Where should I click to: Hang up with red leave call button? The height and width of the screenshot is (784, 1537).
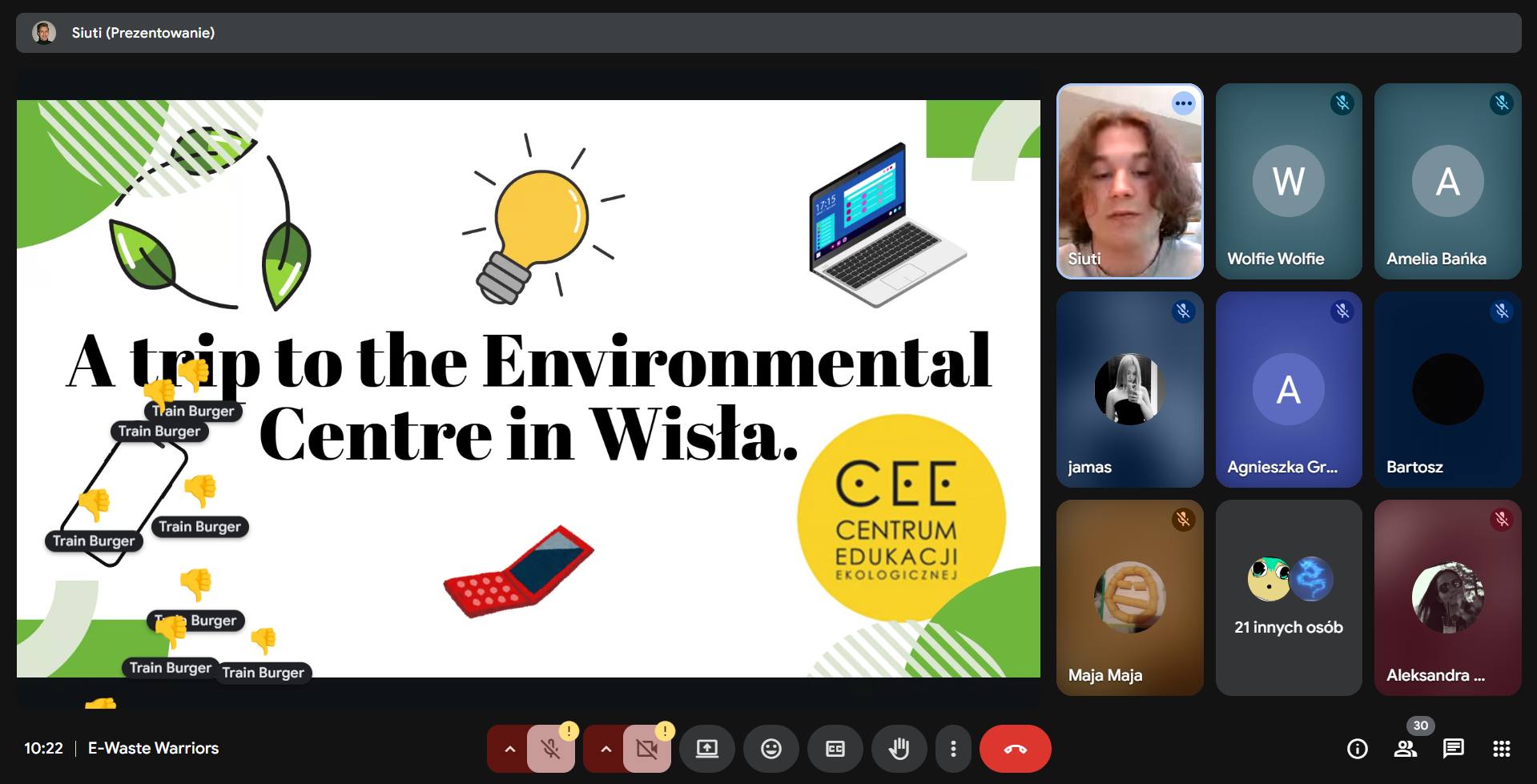1015,750
